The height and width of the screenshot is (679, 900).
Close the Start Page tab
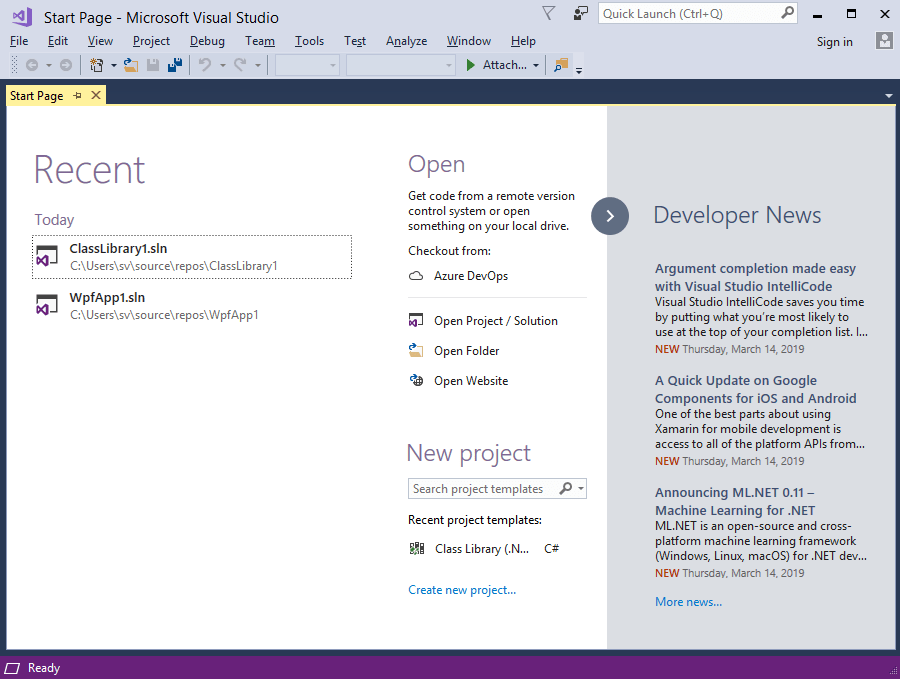[x=96, y=95]
